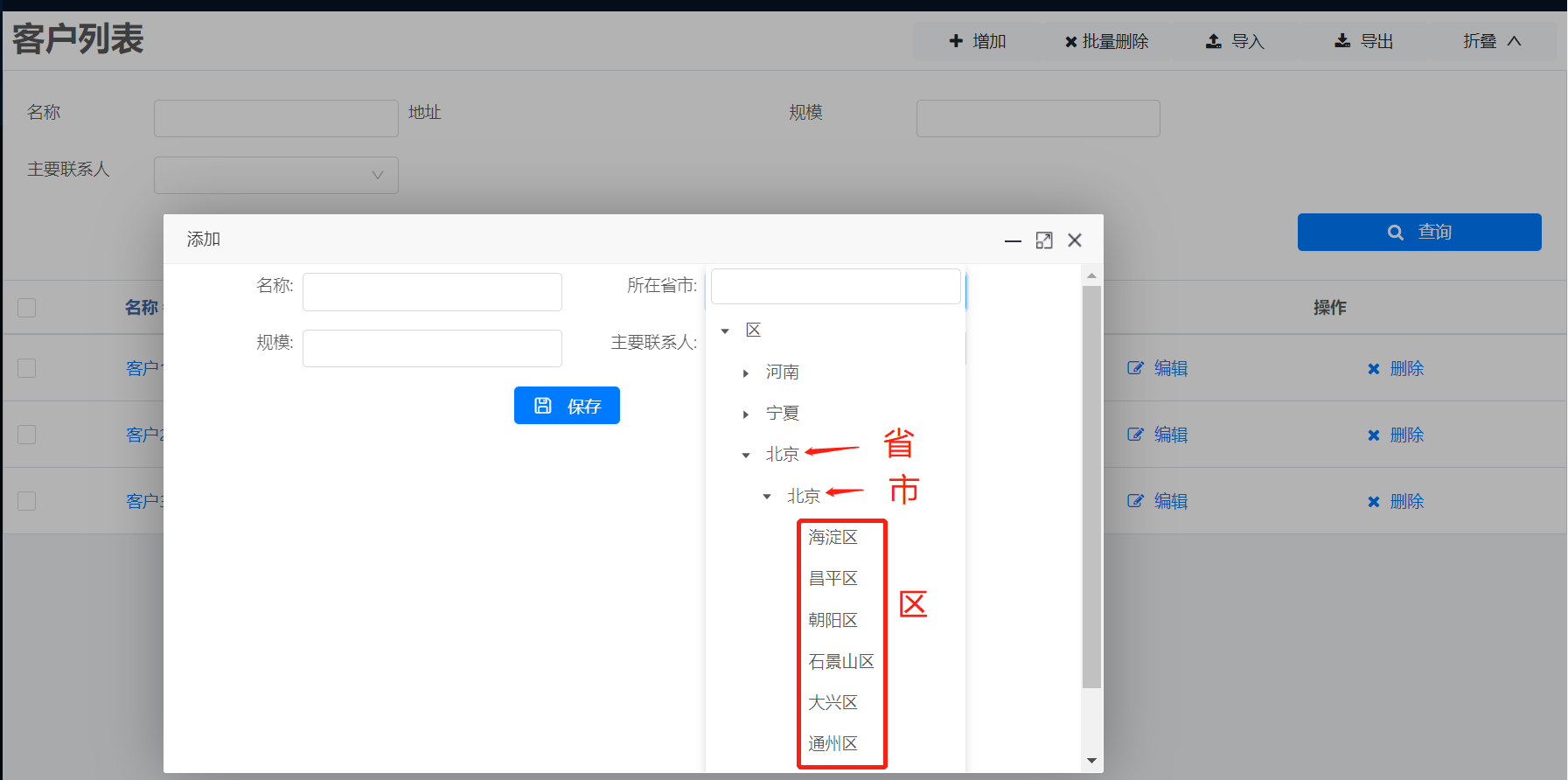
Task: Select 海淀区 in the tree
Action: [833, 537]
